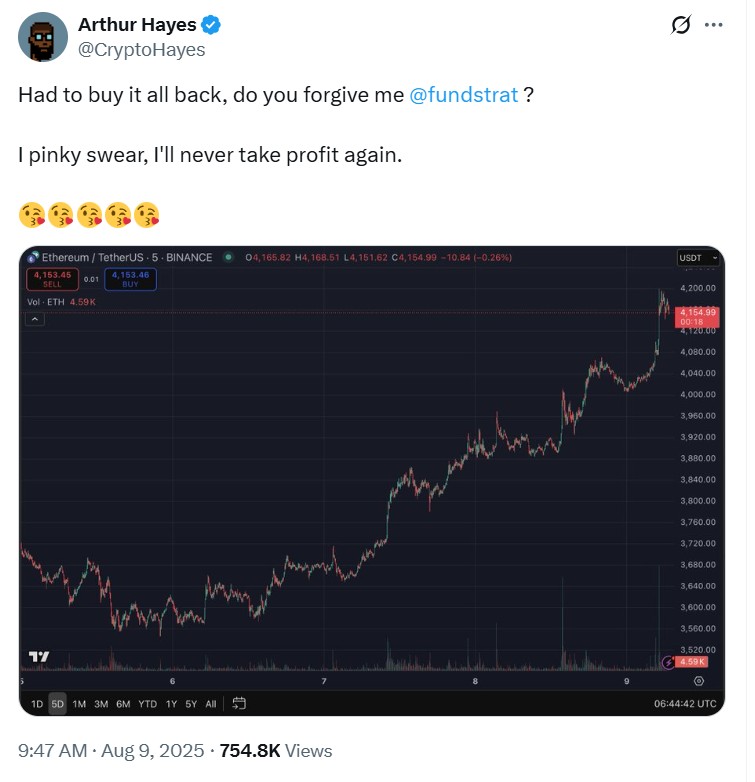The height and width of the screenshot is (782, 755).
Task: Click the TradingView logo on chart
Action: 39,657
